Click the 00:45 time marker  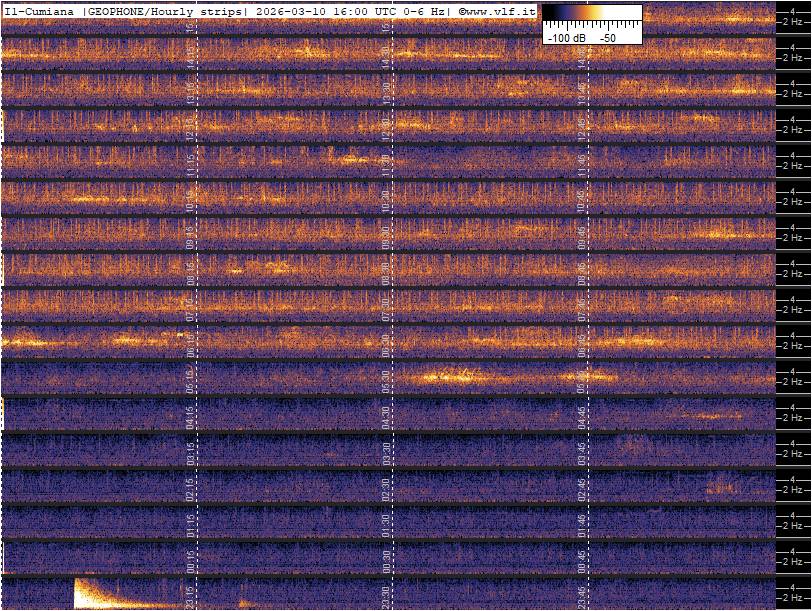click(581, 558)
